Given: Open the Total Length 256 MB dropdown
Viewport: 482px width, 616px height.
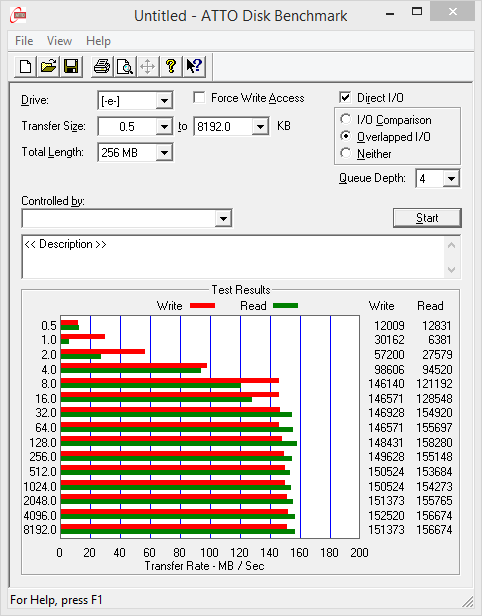Looking at the screenshot, I should (x=164, y=152).
